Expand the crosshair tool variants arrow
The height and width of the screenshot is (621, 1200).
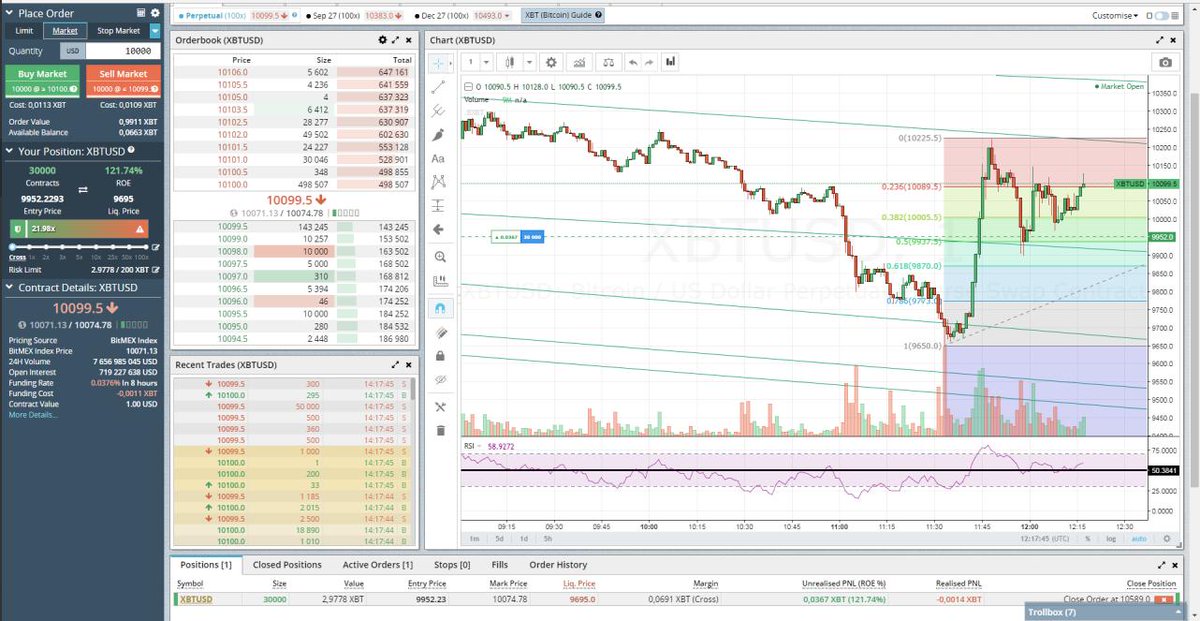click(451, 63)
